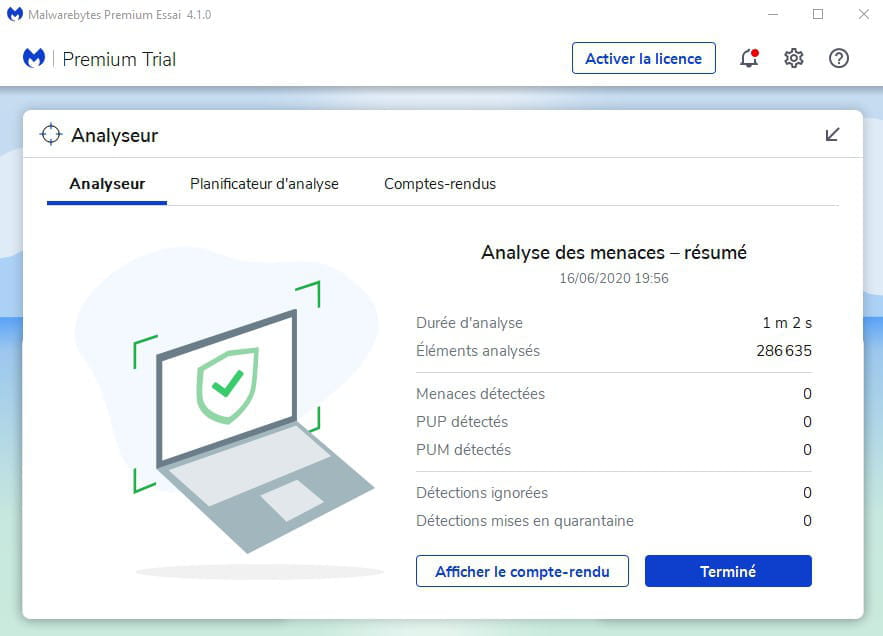
Task: Click the Menaces détectées value 0
Action: coord(807,394)
